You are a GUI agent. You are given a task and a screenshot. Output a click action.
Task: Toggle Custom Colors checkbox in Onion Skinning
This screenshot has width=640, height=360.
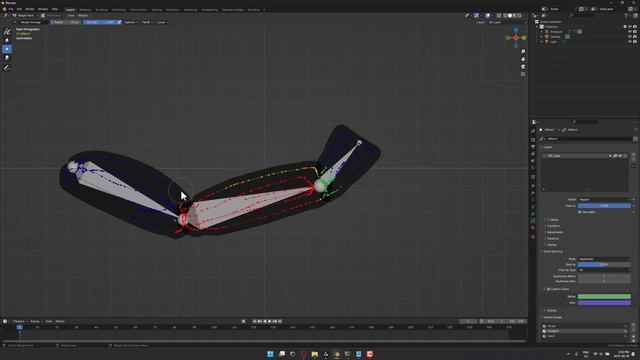[x=548, y=289]
